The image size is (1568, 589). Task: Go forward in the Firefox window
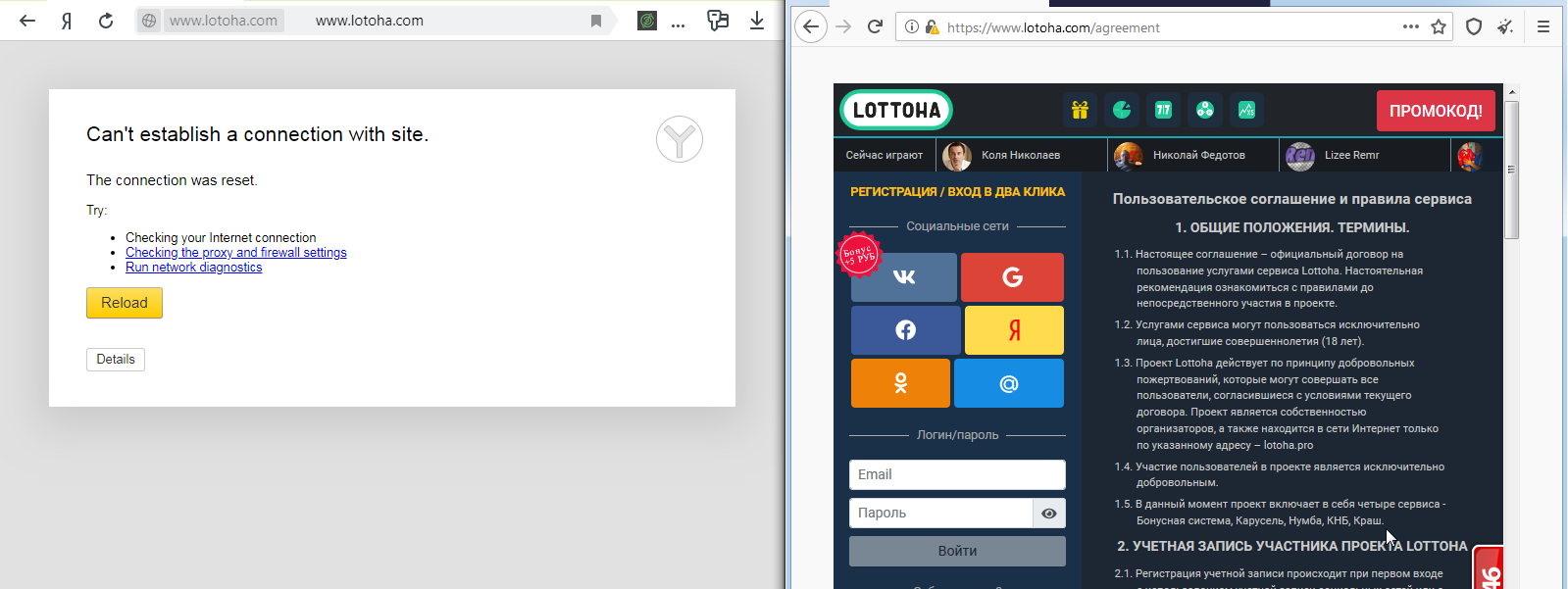click(843, 26)
